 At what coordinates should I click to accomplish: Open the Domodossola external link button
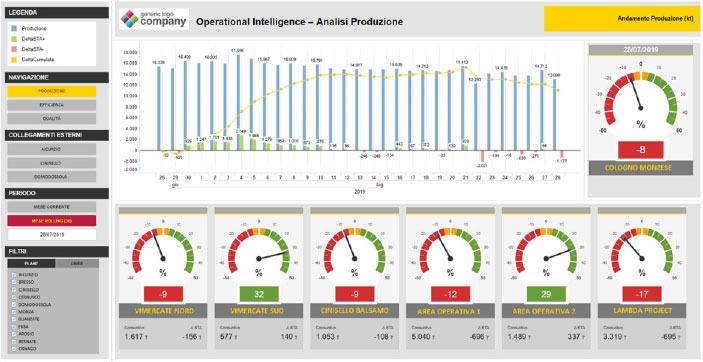click(52, 177)
